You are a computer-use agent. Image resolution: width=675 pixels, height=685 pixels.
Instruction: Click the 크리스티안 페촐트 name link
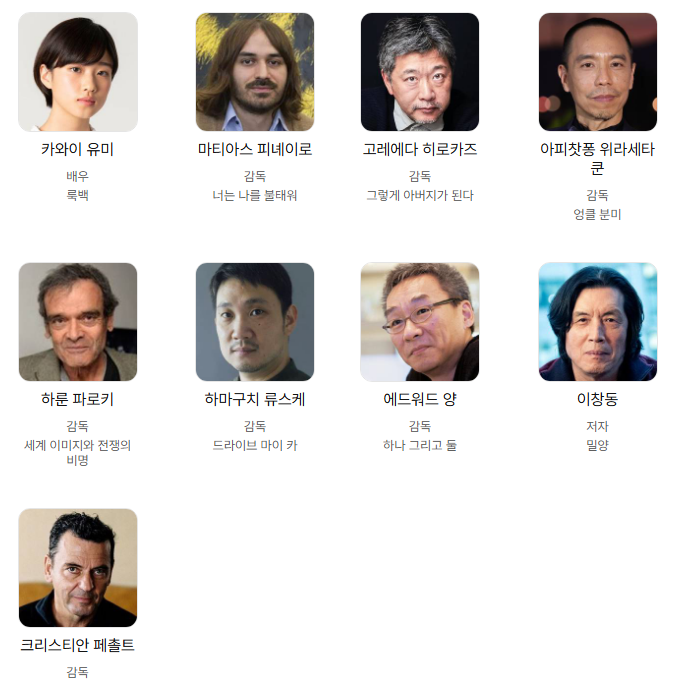(77, 645)
